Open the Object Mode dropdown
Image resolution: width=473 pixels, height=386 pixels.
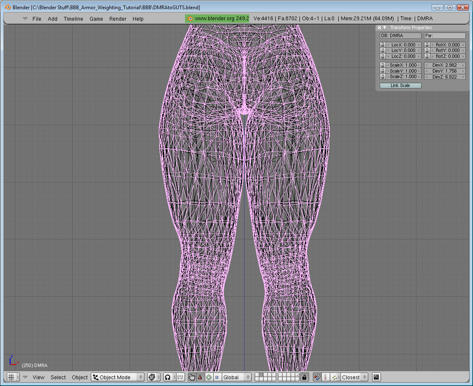click(118, 377)
